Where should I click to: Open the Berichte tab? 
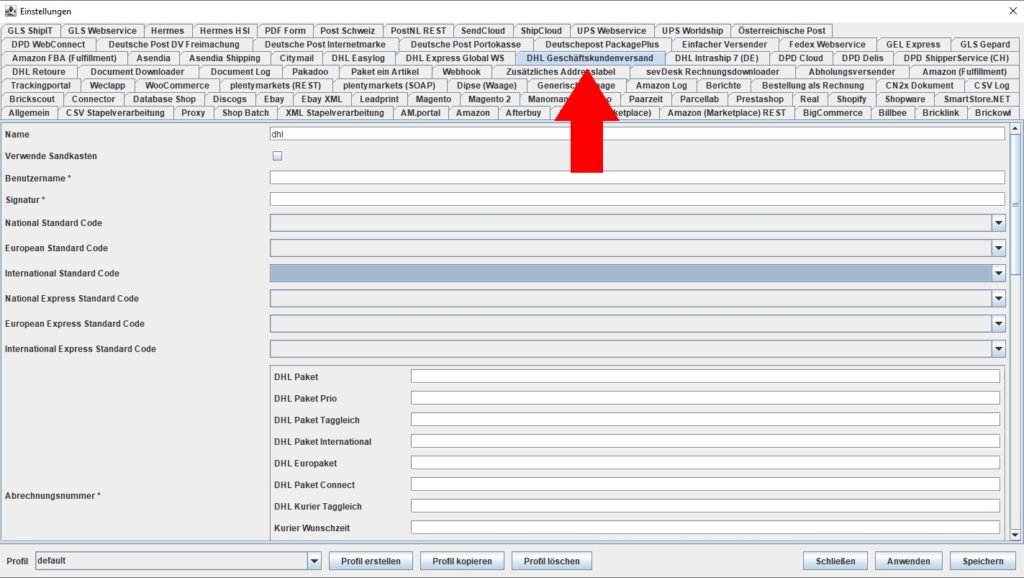pyautogui.click(x=724, y=86)
